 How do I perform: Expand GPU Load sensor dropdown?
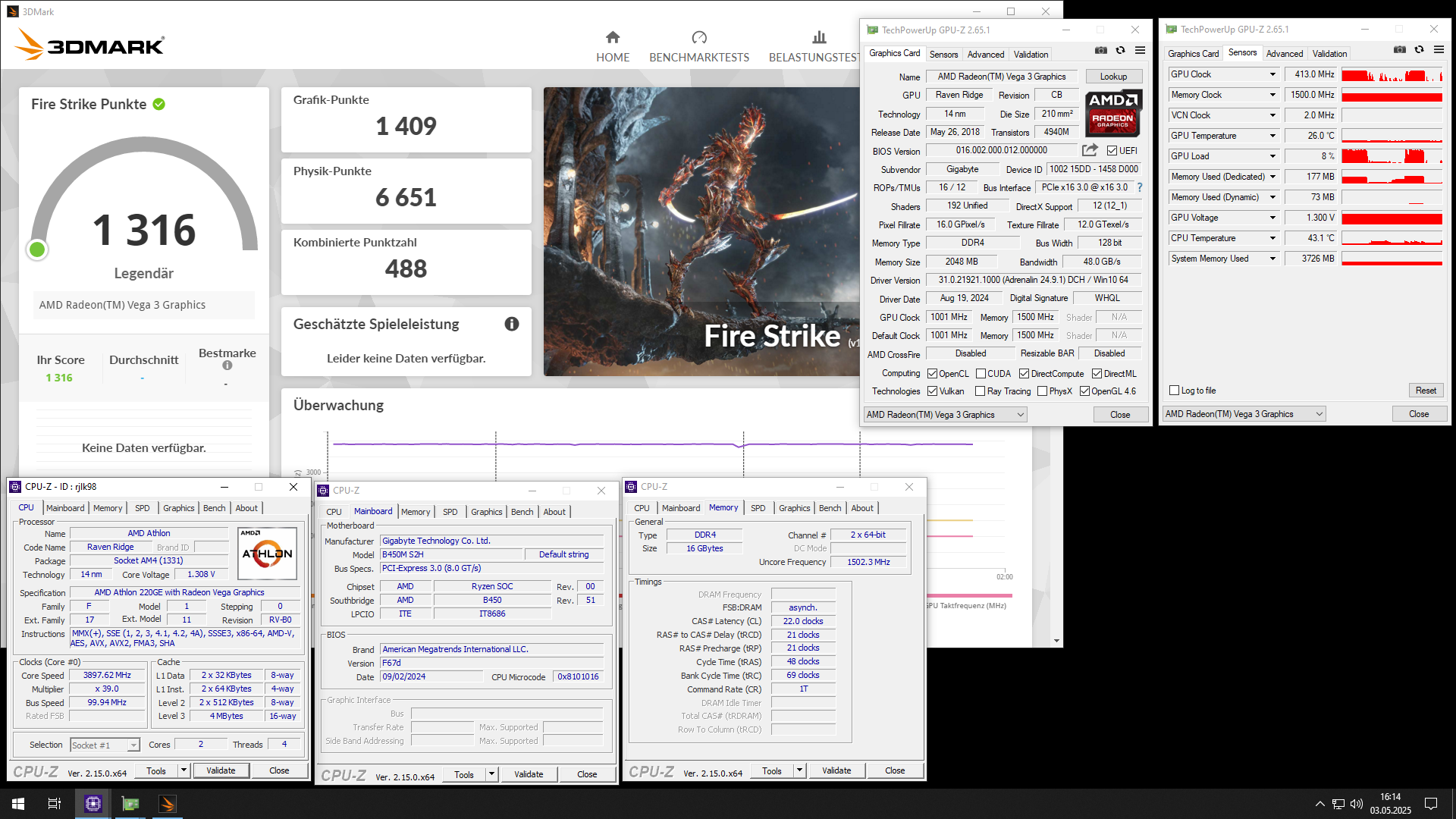tap(1272, 156)
